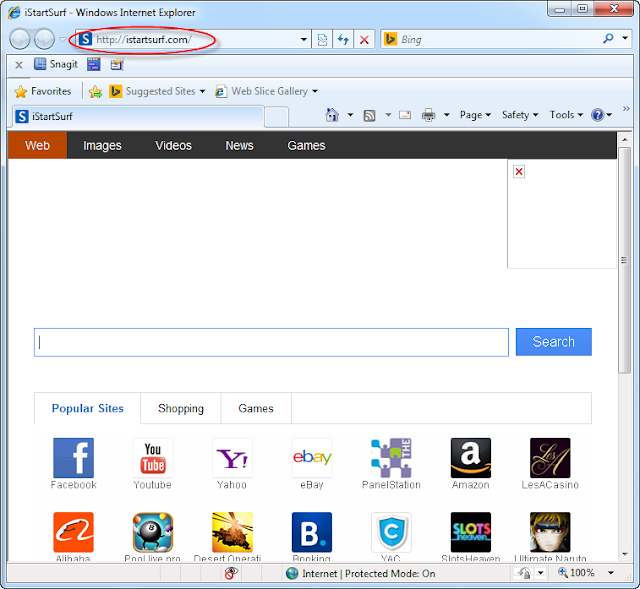640x589 pixels.
Task: Switch to the Videos tab
Action: [x=173, y=145]
